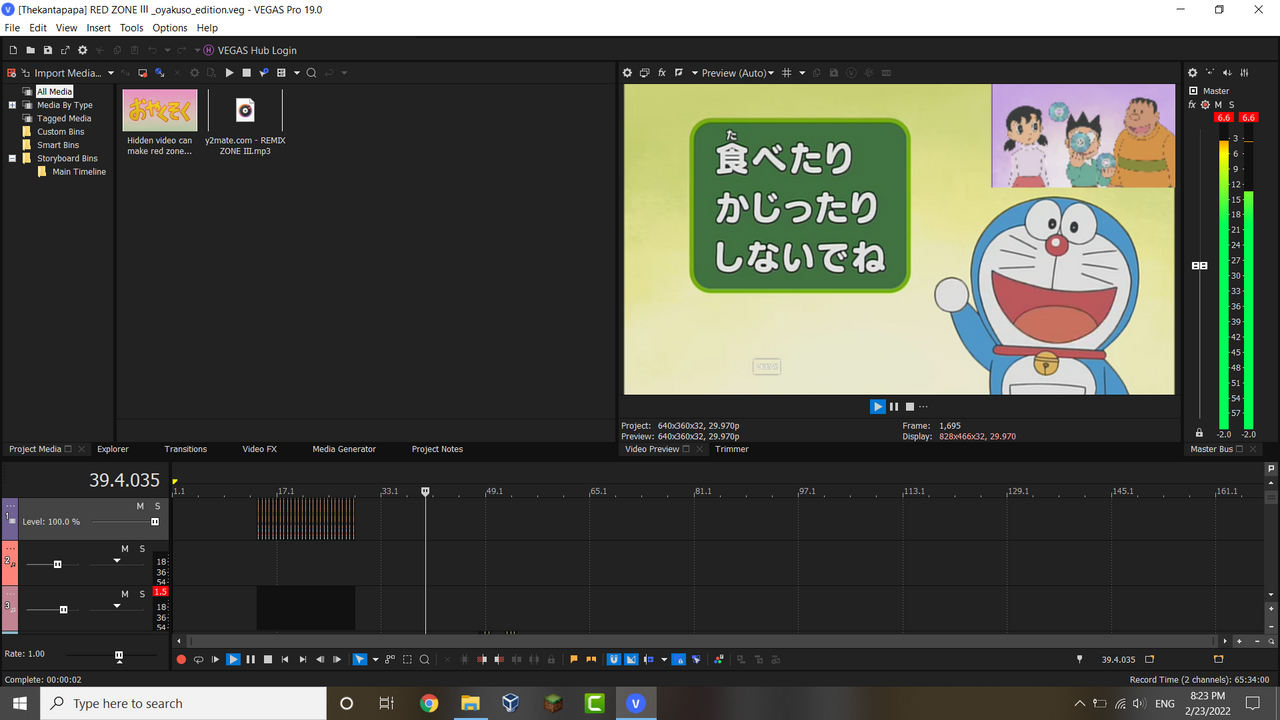Image resolution: width=1280 pixels, height=720 pixels.
Task: Start media preview in Project Media toolbar
Action: coord(229,73)
